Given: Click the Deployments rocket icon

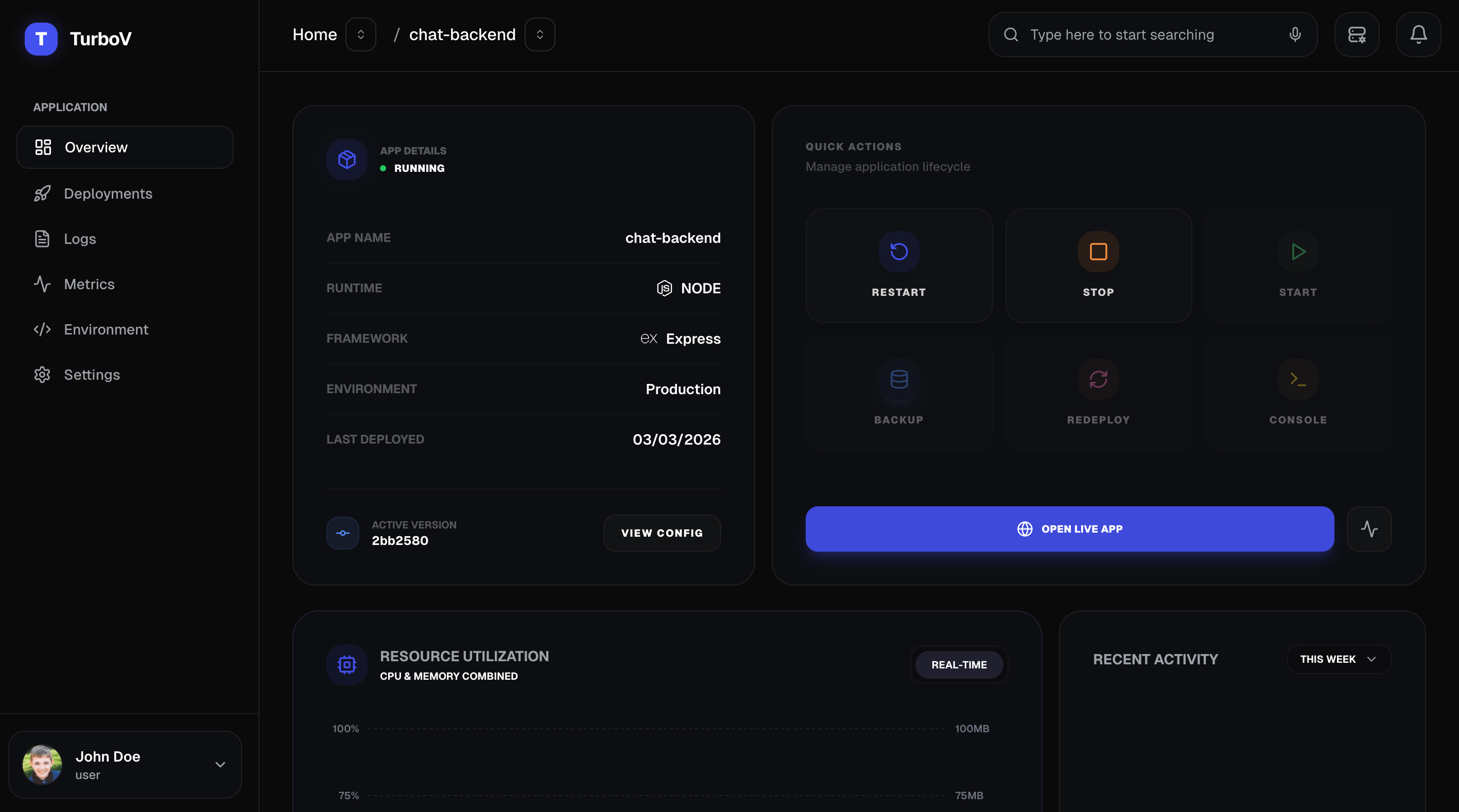Looking at the screenshot, I should (x=42, y=193).
